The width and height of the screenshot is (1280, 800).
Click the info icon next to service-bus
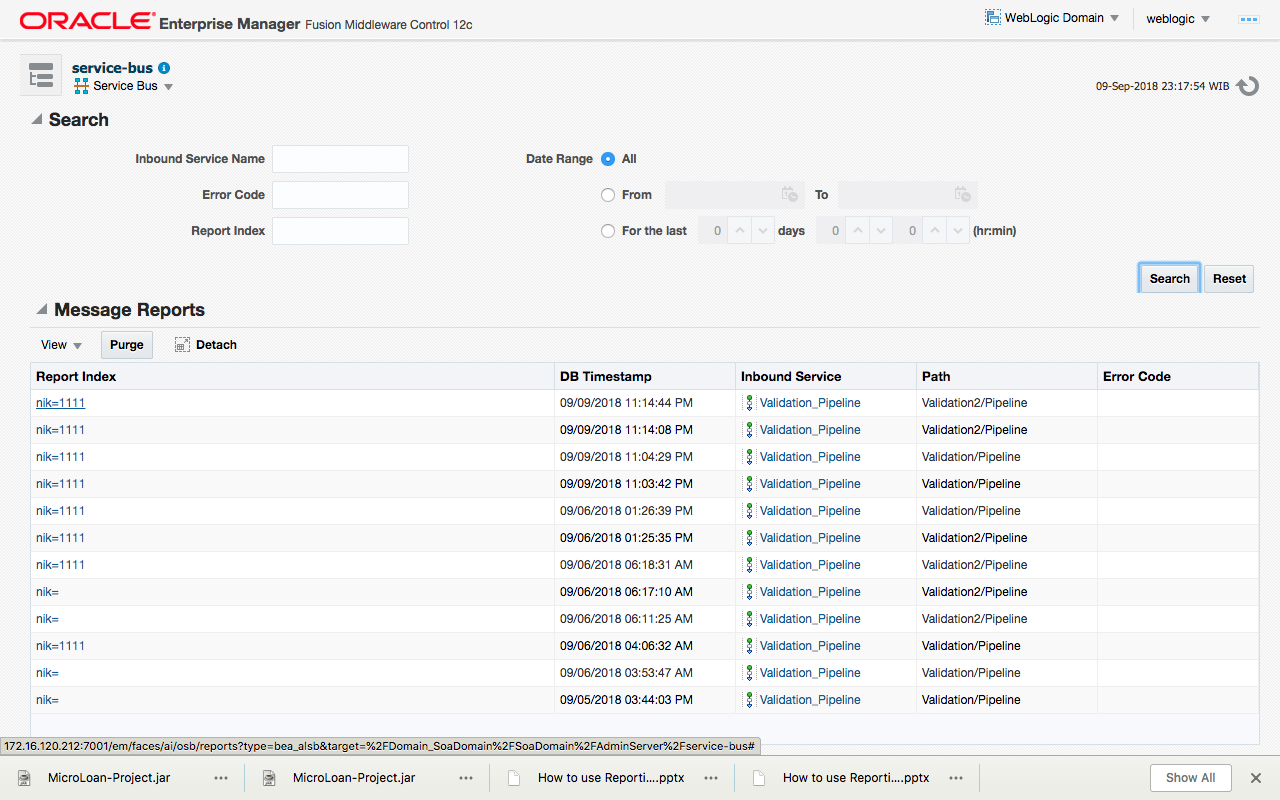click(x=162, y=68)
